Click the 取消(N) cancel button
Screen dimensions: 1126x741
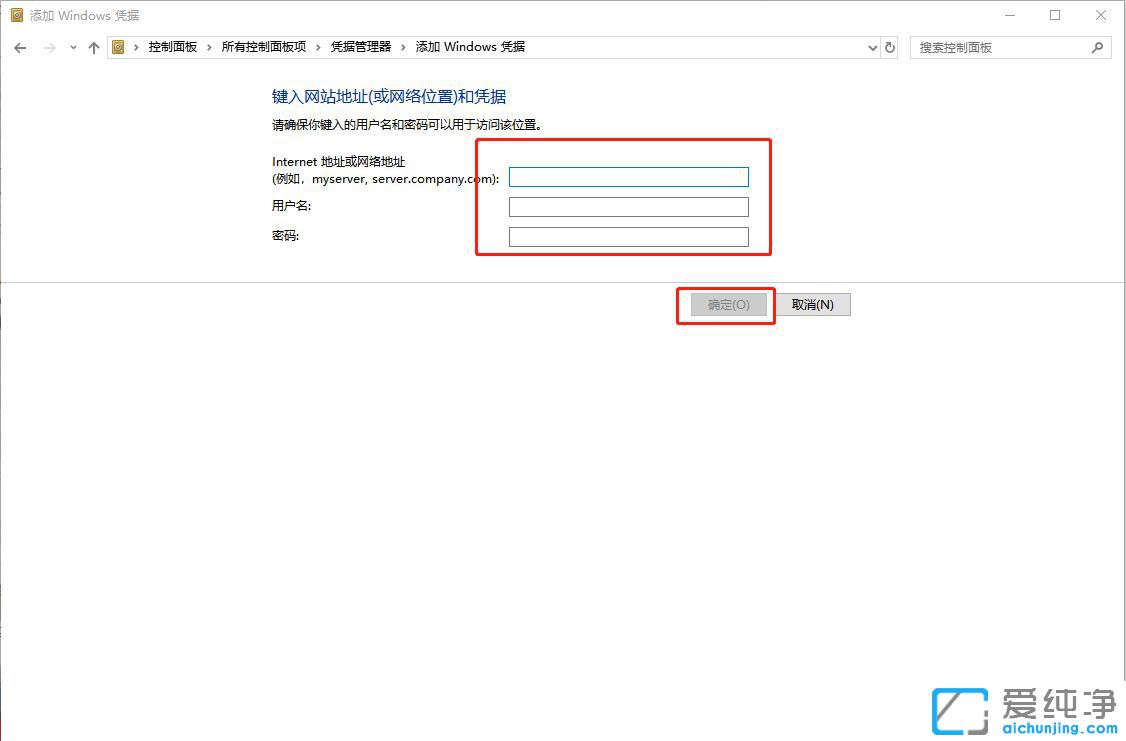[814, 304]
